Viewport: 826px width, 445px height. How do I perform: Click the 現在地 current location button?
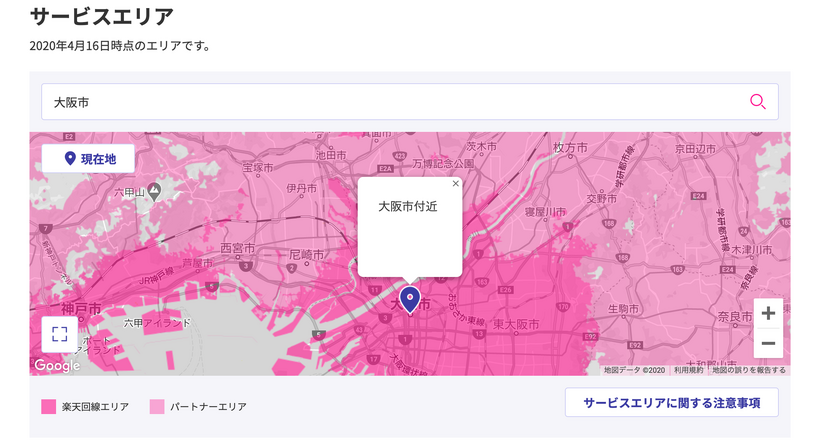click(x=88, y=159)
